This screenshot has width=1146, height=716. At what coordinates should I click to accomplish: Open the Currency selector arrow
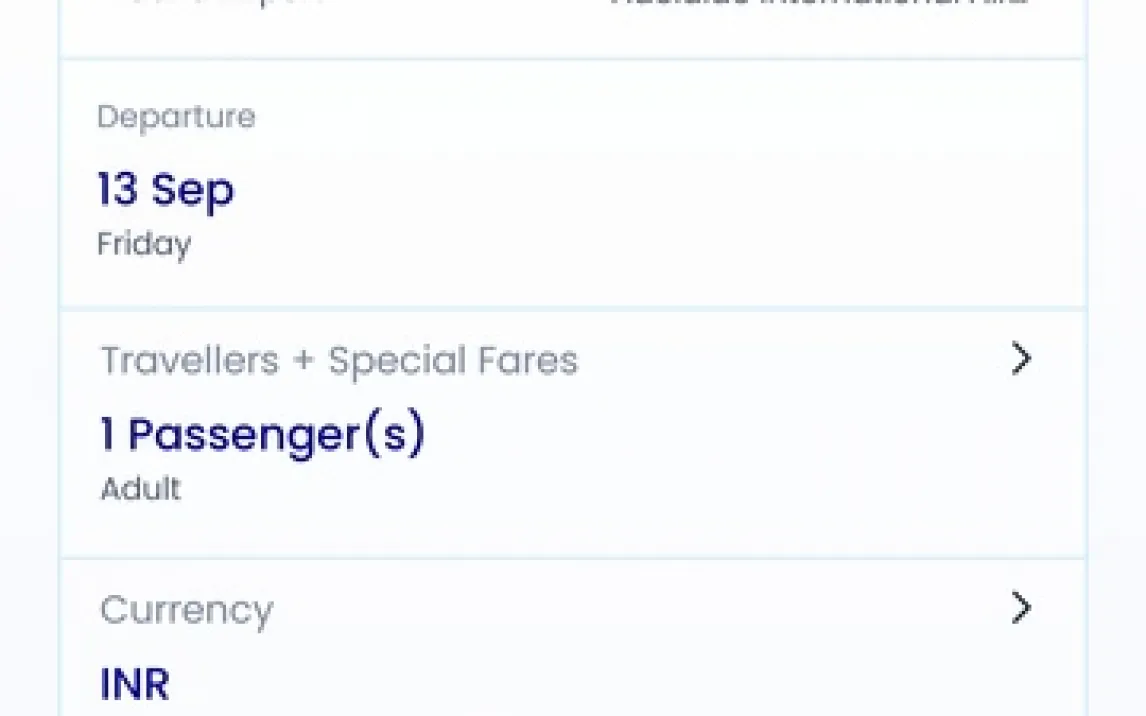pos(1020,607)
